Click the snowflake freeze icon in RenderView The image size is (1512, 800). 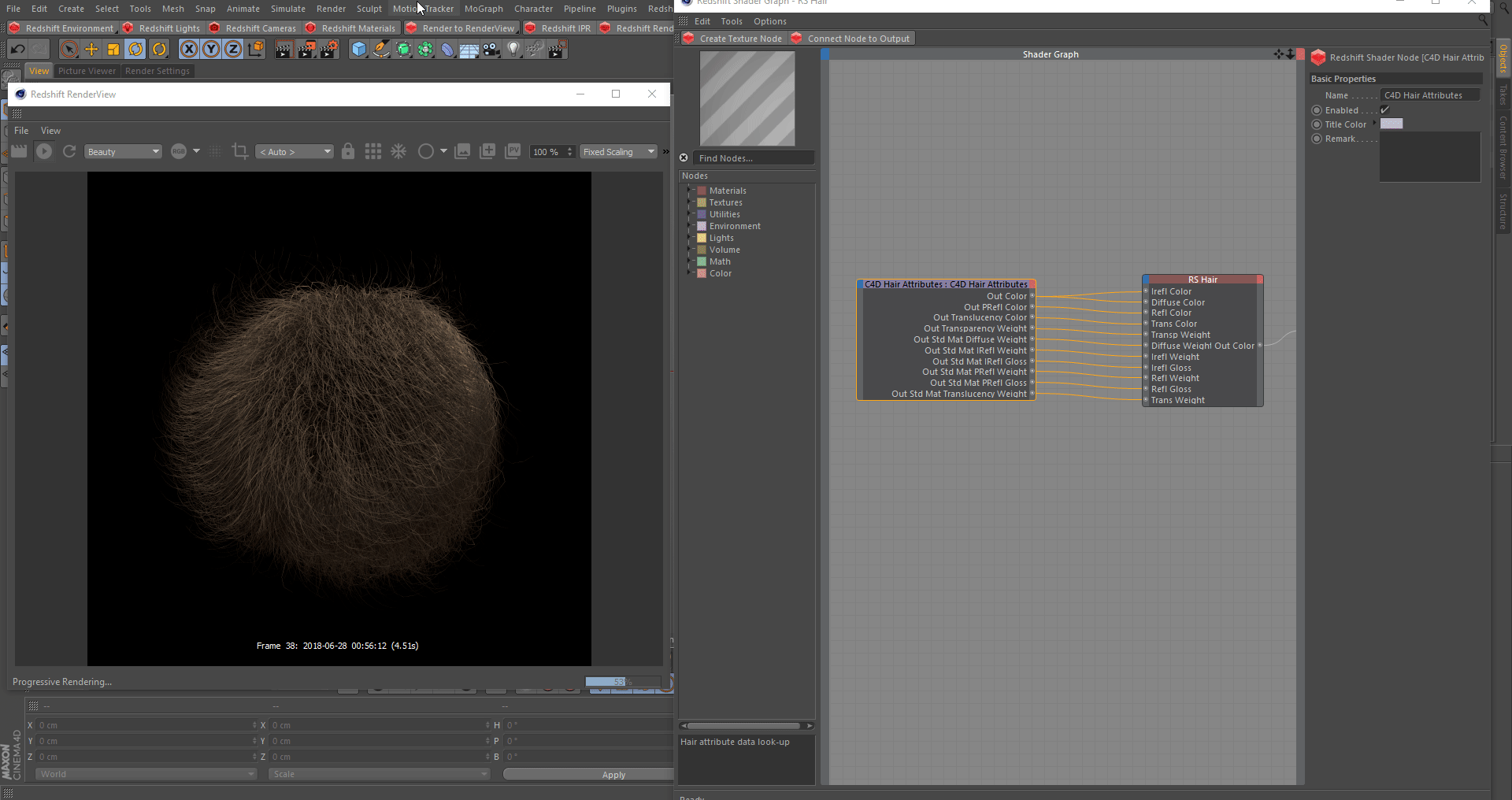[398, 151]
